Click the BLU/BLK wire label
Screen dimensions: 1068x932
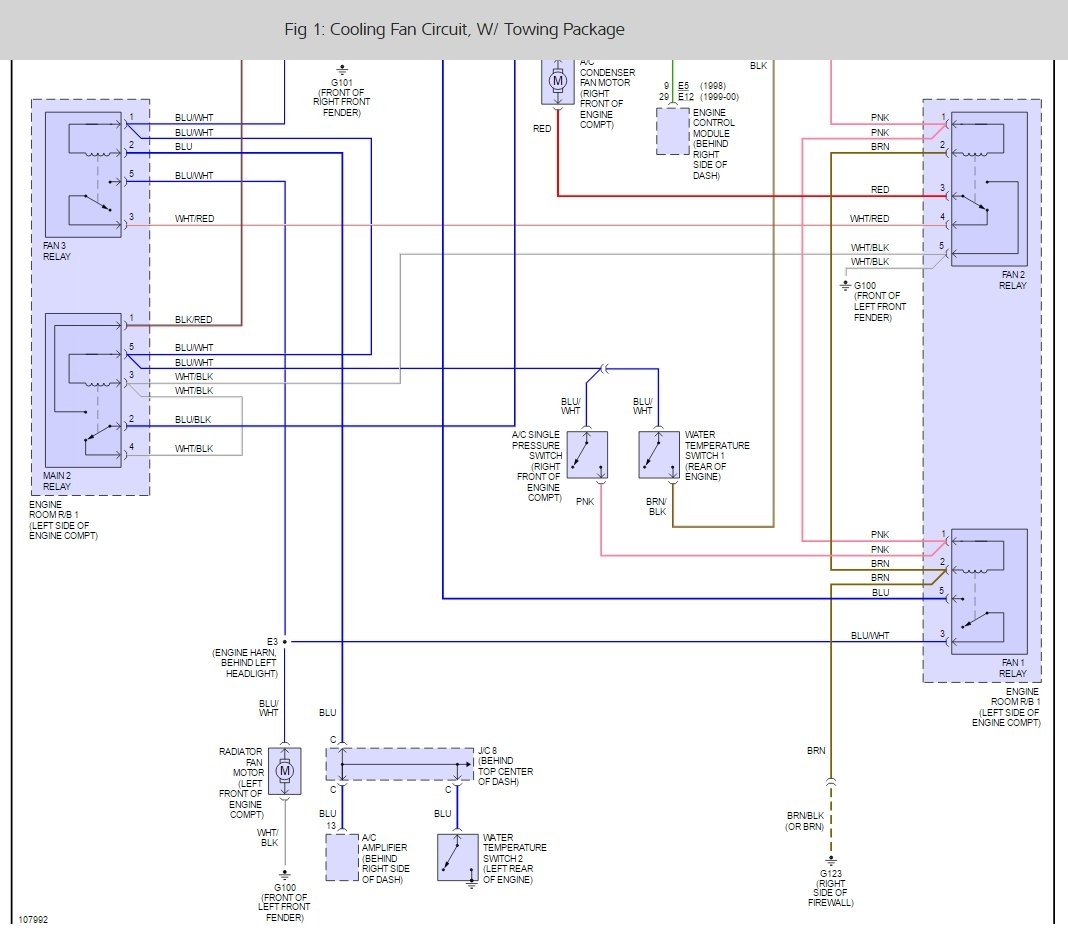(193, 420)
